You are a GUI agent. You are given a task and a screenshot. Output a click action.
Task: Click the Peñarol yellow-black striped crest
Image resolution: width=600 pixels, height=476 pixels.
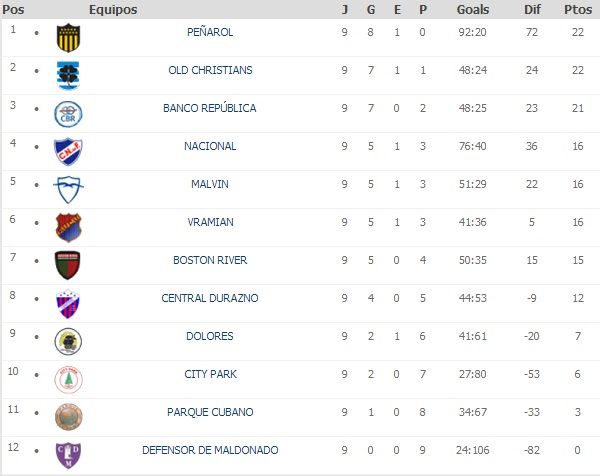pyautogui.click(x=68, y=37)
